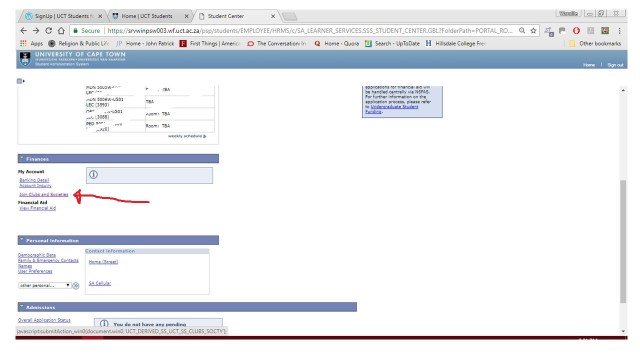Open Home - John Patrick bookmark
Screen dimensions: 640x360
pos(145,43)
